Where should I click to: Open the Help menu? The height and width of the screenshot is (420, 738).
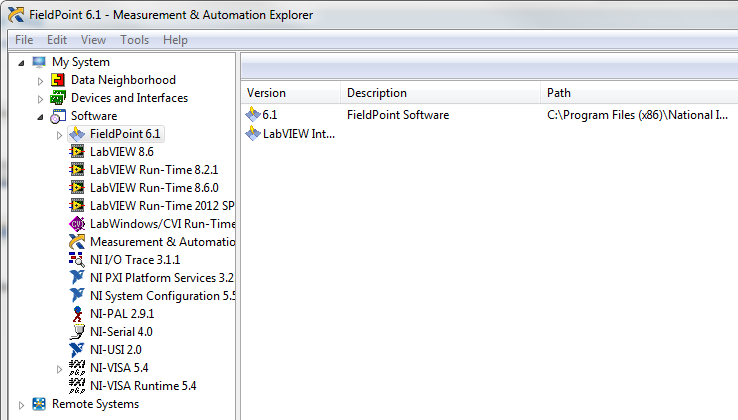[176, 40]
